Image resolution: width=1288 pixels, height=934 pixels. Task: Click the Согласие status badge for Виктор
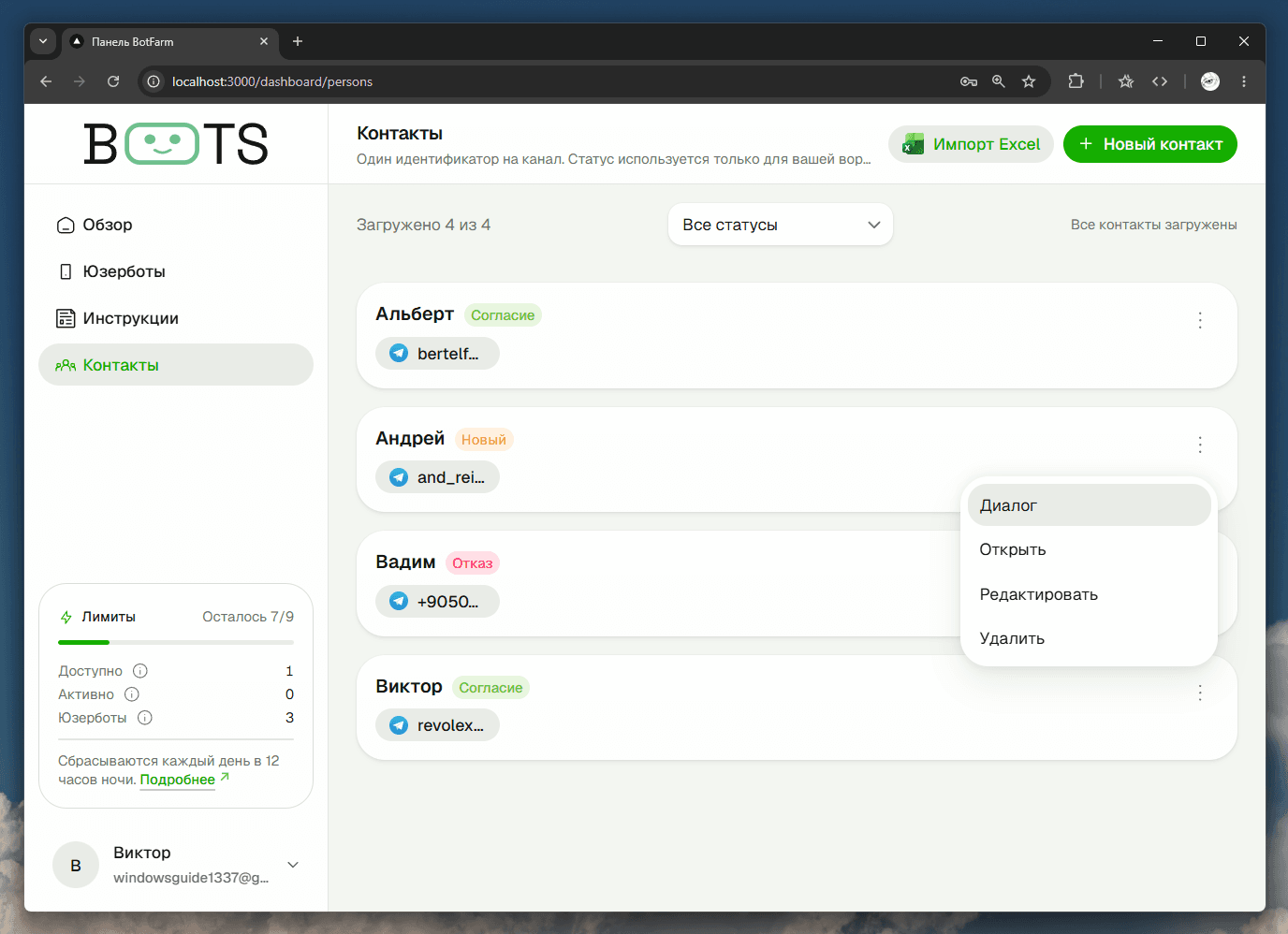coord(490,688)
